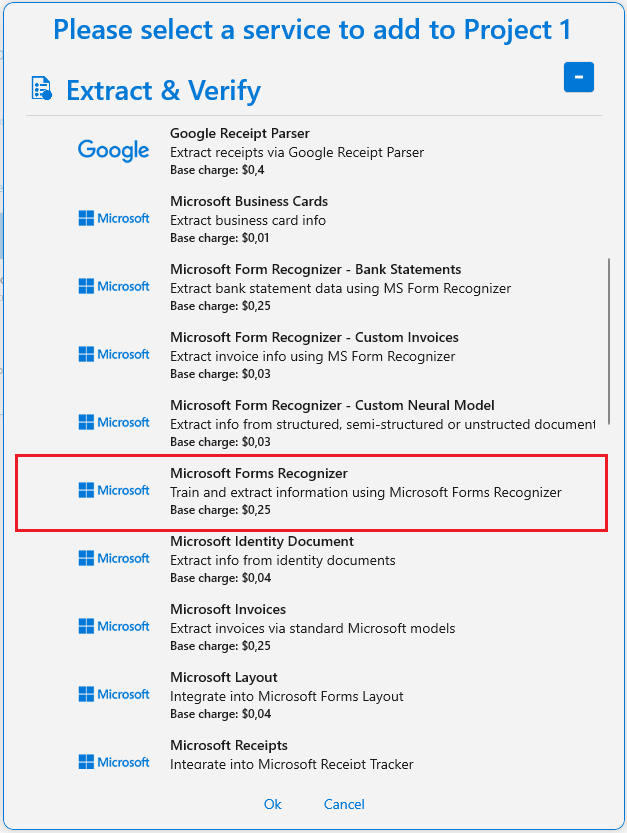Screen dimensions: 627x833
Task: Select the Microsoft Receipts title
Action: click(x=228, y=745)
